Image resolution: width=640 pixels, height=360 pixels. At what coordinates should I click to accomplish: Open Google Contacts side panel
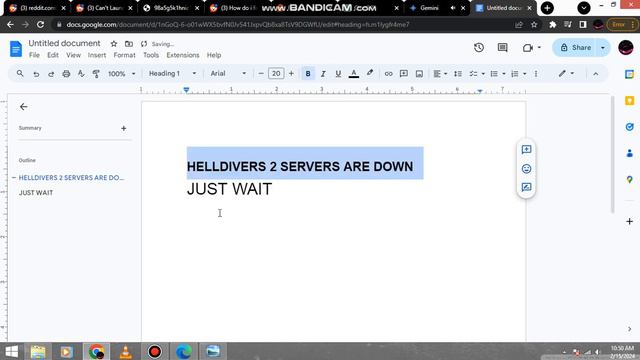[629, 153]
